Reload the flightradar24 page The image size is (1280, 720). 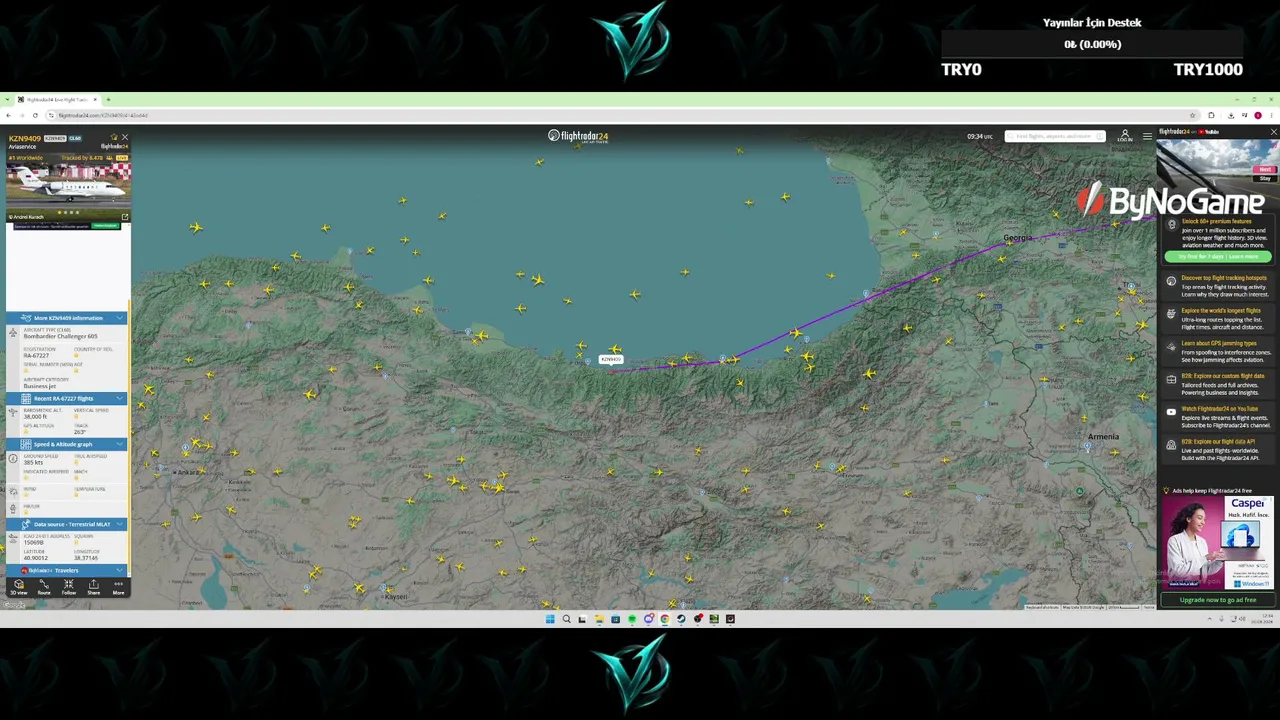pyautogui.click(x=35, y=115)
